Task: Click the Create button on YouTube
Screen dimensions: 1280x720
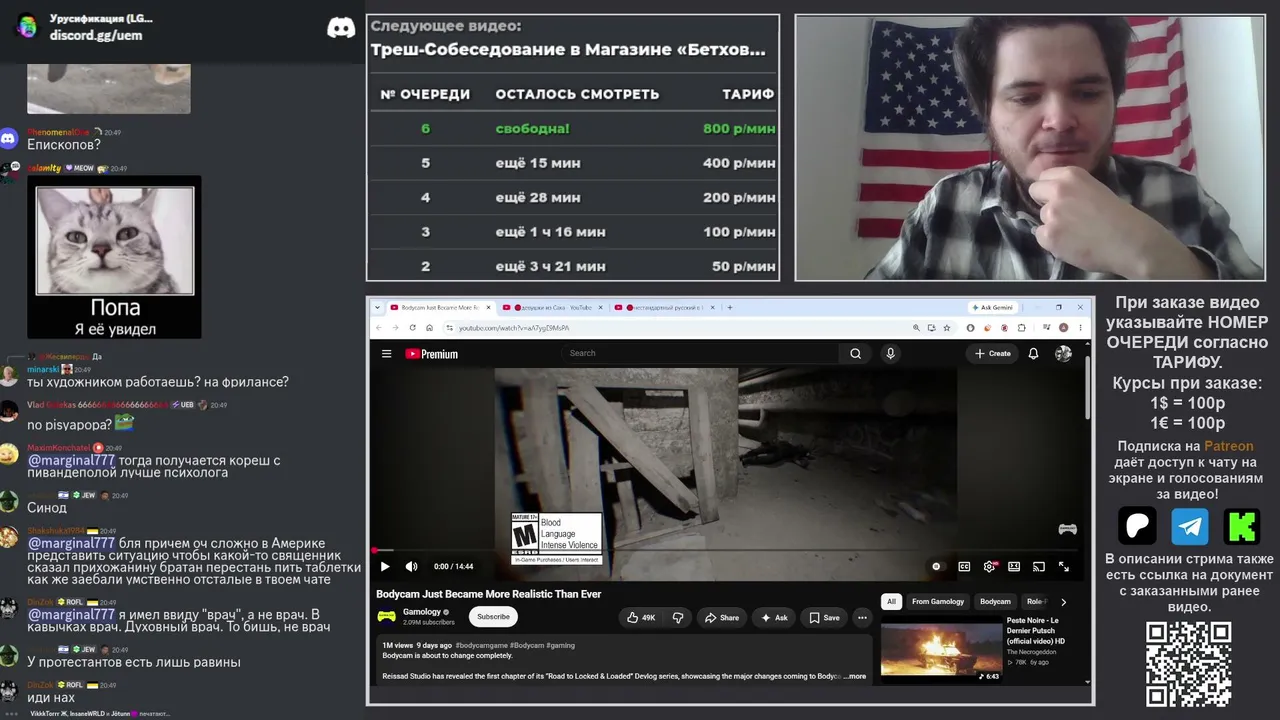Action: coord(993,353)
